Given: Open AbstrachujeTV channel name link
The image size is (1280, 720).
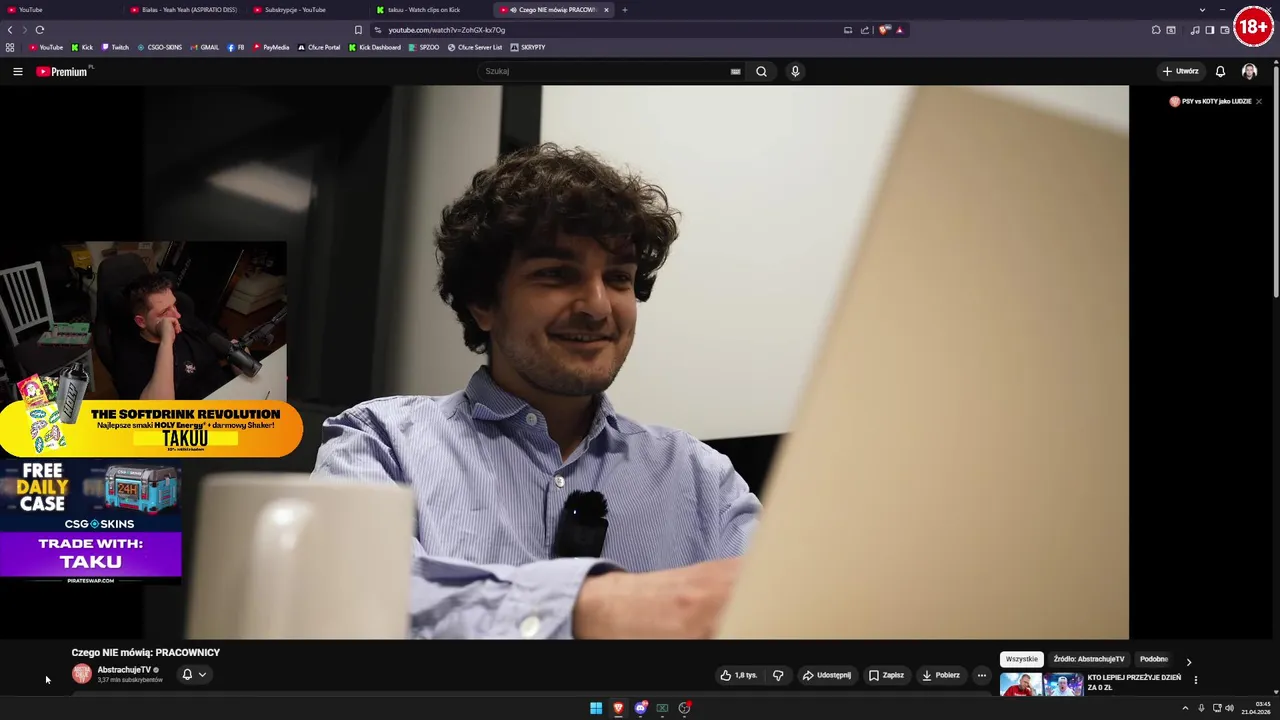Looking at the screenshot, I should (x=124, y=670).
